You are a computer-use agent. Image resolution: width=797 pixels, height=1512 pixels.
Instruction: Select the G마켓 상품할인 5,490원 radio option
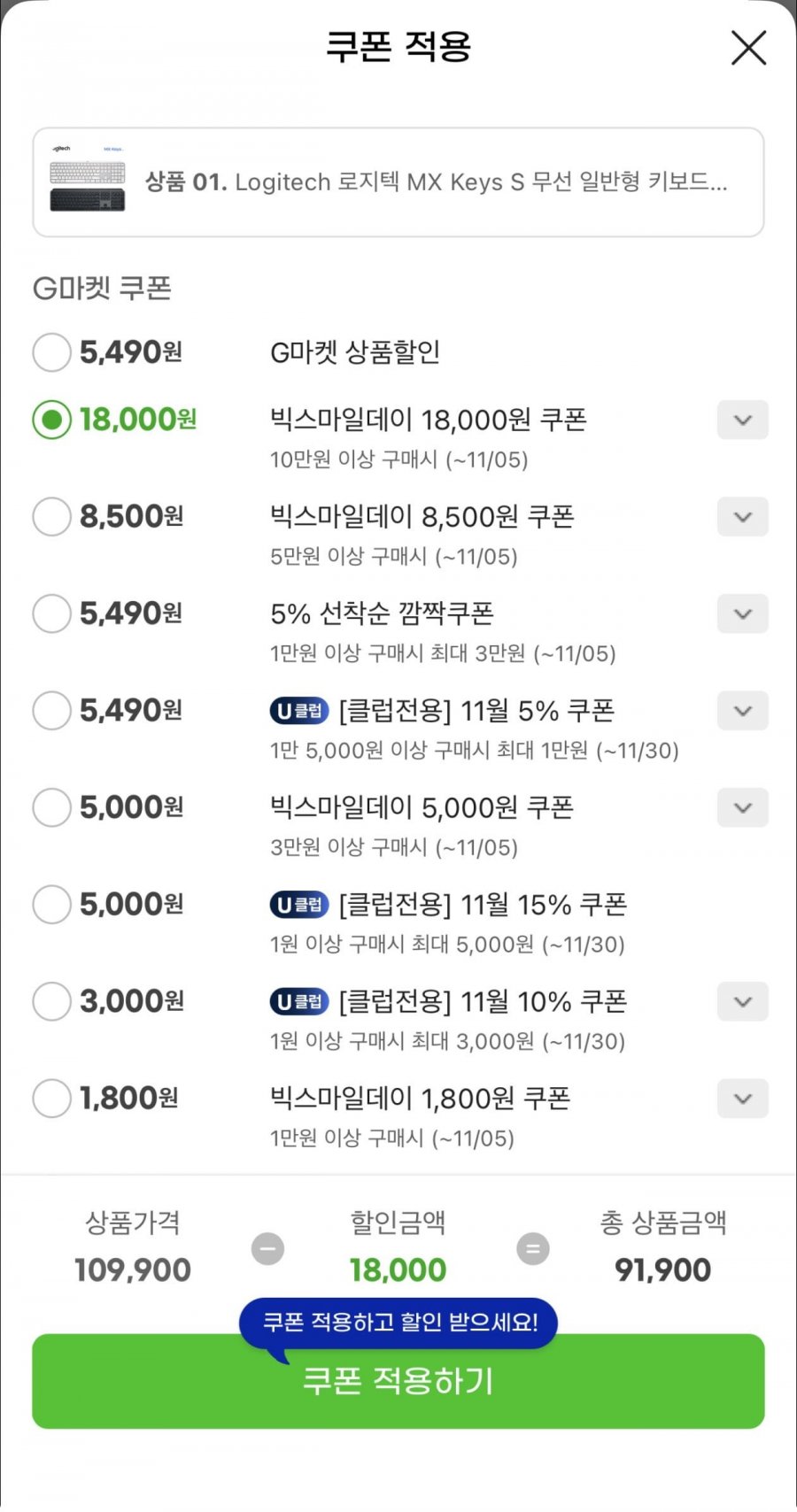pyautogui.click(x=51, y=352)
